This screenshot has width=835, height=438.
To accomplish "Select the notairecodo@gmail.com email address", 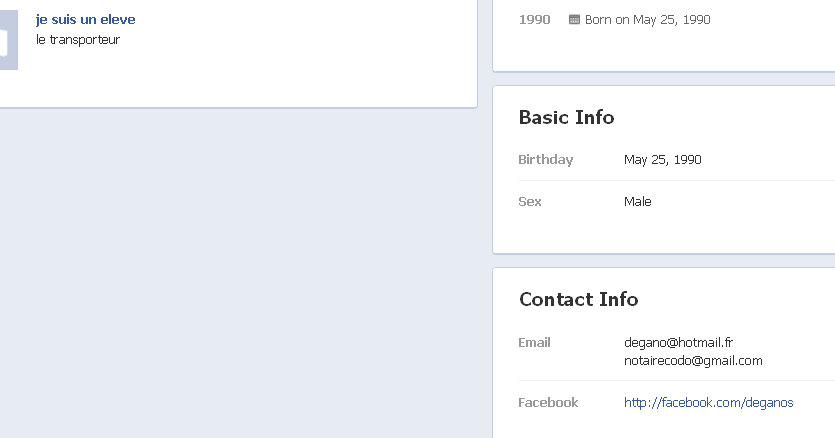I will 693,360.
